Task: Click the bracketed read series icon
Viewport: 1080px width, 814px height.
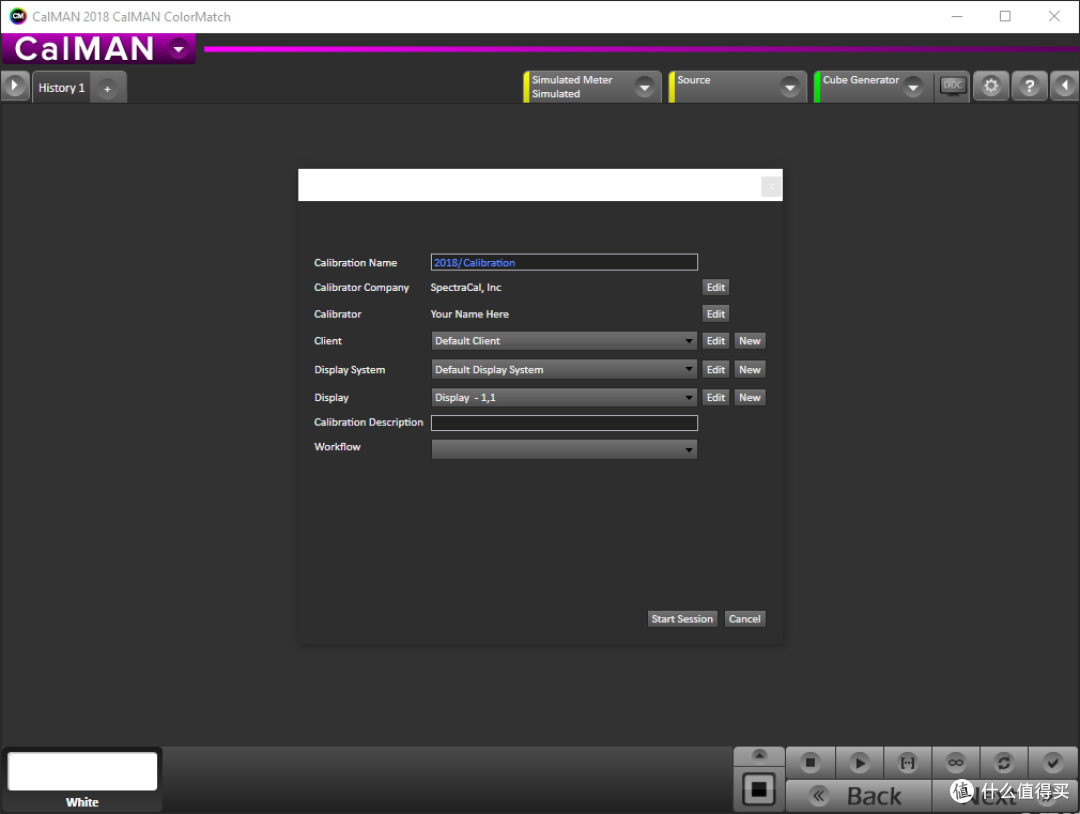Action: click(907, 763)
